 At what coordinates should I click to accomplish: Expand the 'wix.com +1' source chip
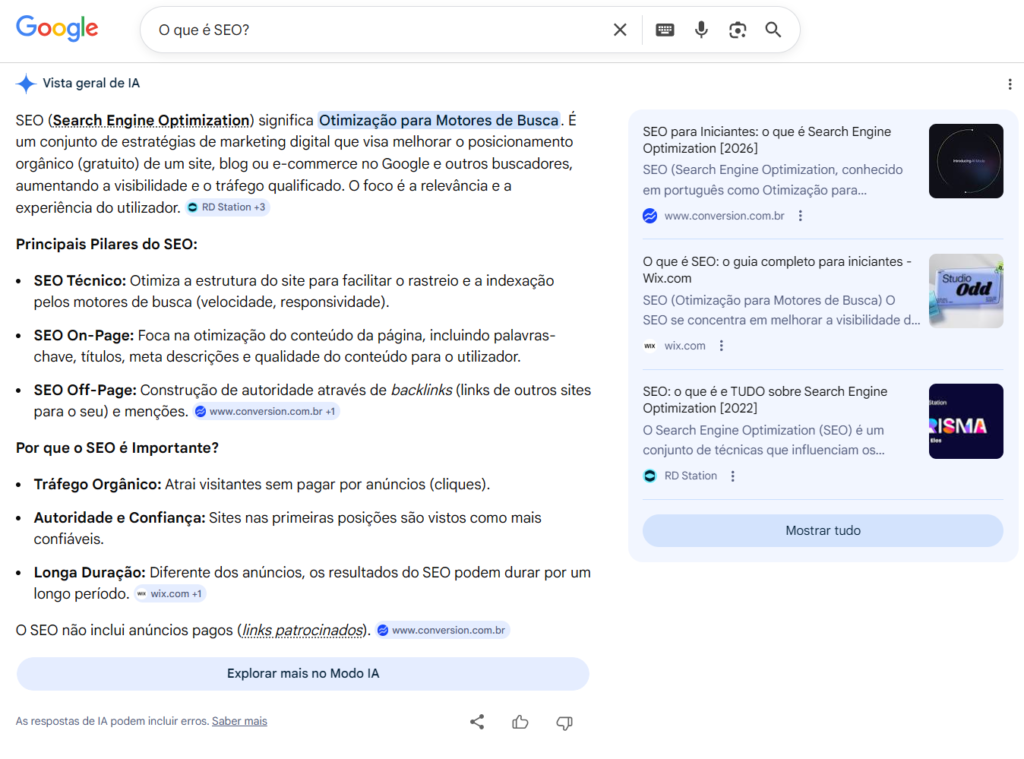(x=170, y=594)
